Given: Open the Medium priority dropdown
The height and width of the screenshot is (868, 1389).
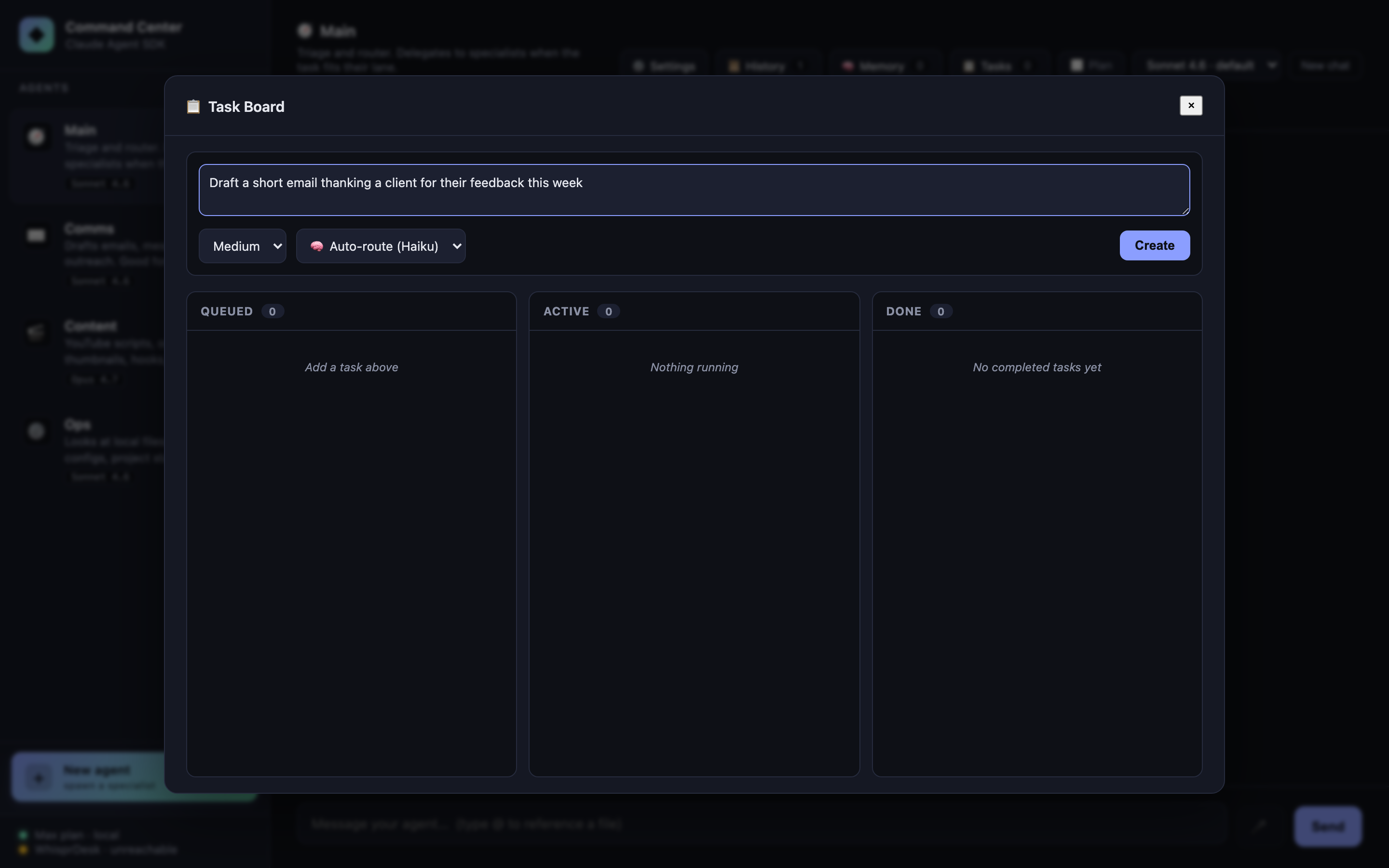Looking at the screenshot, I should 242,246.
